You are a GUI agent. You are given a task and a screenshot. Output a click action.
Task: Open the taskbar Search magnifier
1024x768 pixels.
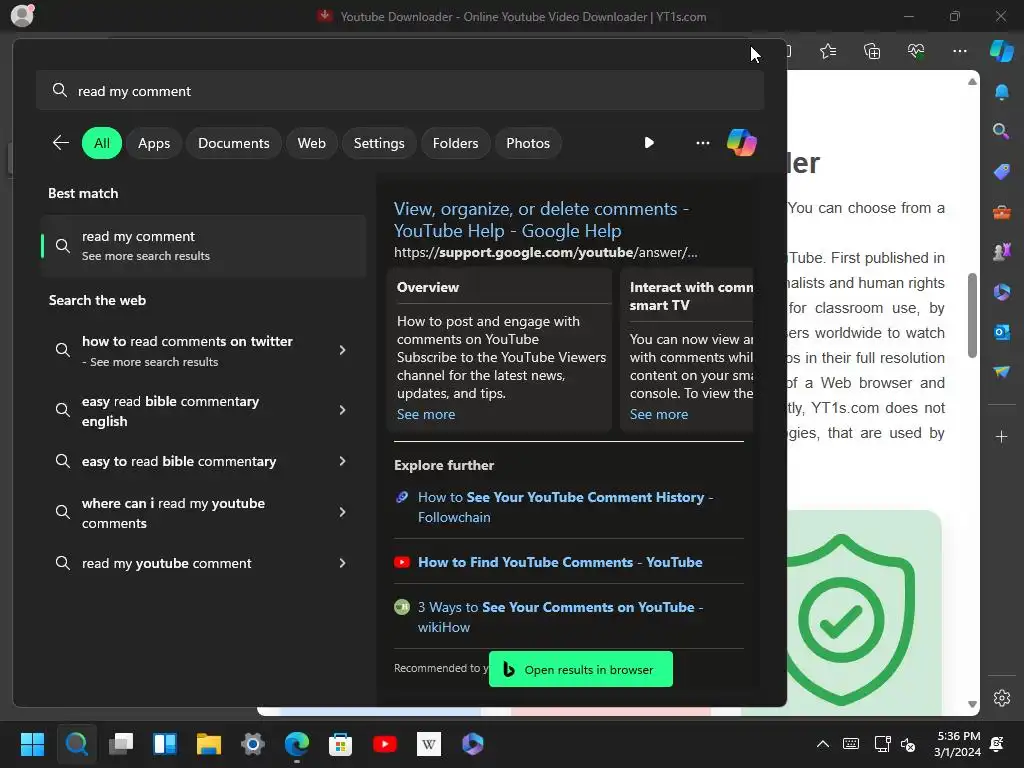click(76, 744)
